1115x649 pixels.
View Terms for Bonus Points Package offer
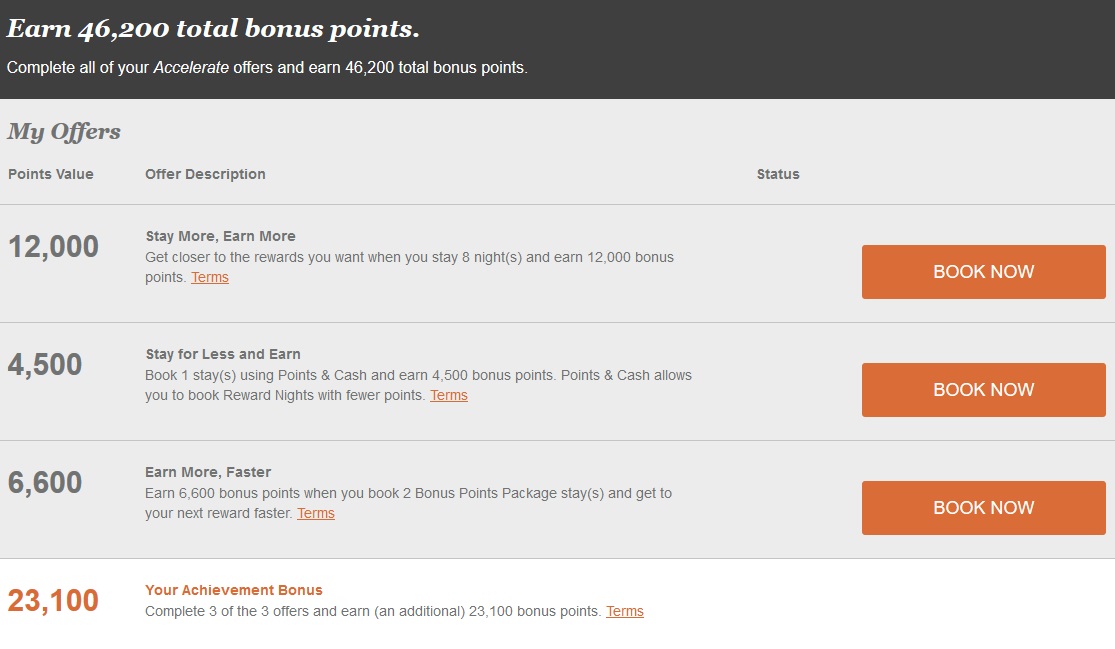(316, 513)
